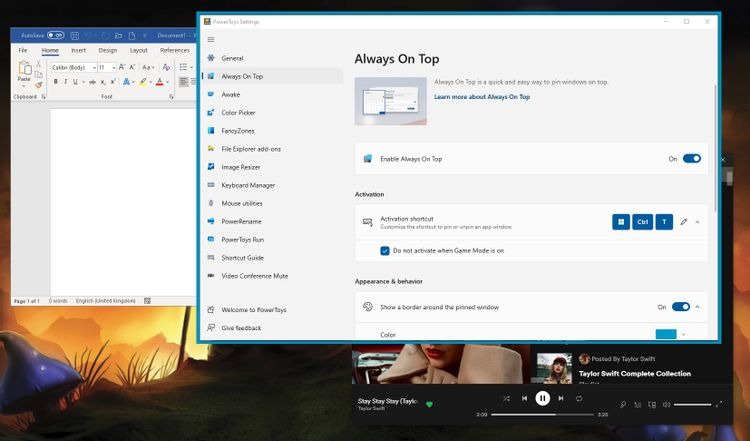Uncheck Do not activate when Game Mode is on
This screenshot has width=750, height=441.
[385, 251]
